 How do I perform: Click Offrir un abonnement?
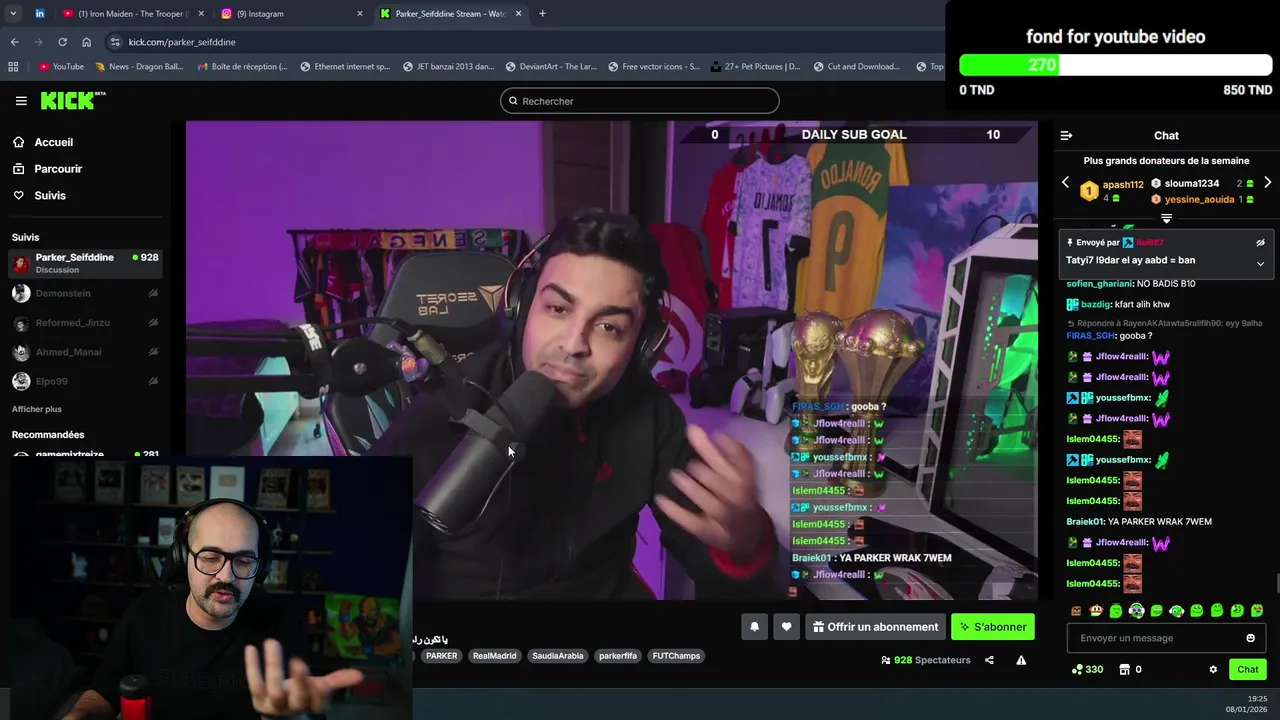[875, 627]
